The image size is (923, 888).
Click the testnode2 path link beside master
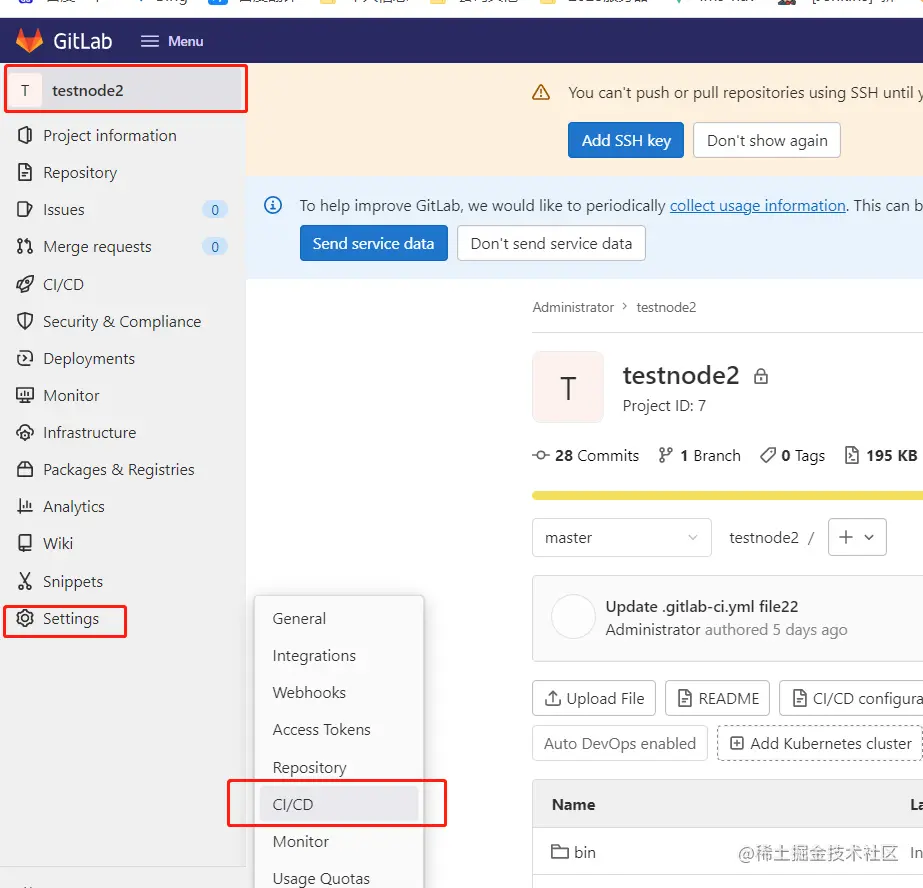tap(764, 537)
